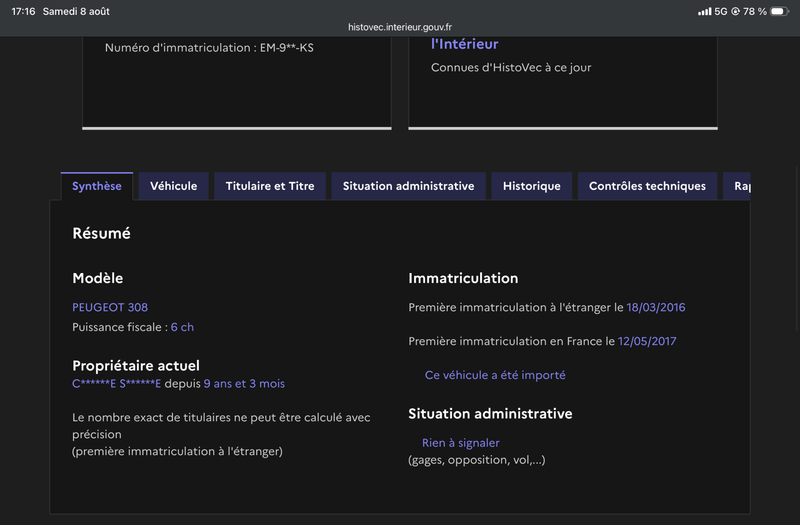Tap the l'Intérieur heading link
800x525 pixels.
(464, 44)
